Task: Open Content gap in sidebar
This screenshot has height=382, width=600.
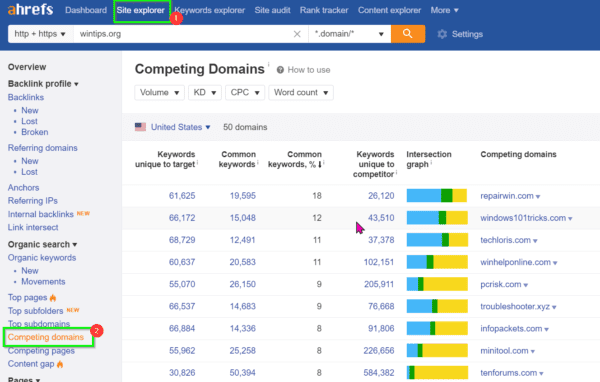Action: 31,364
